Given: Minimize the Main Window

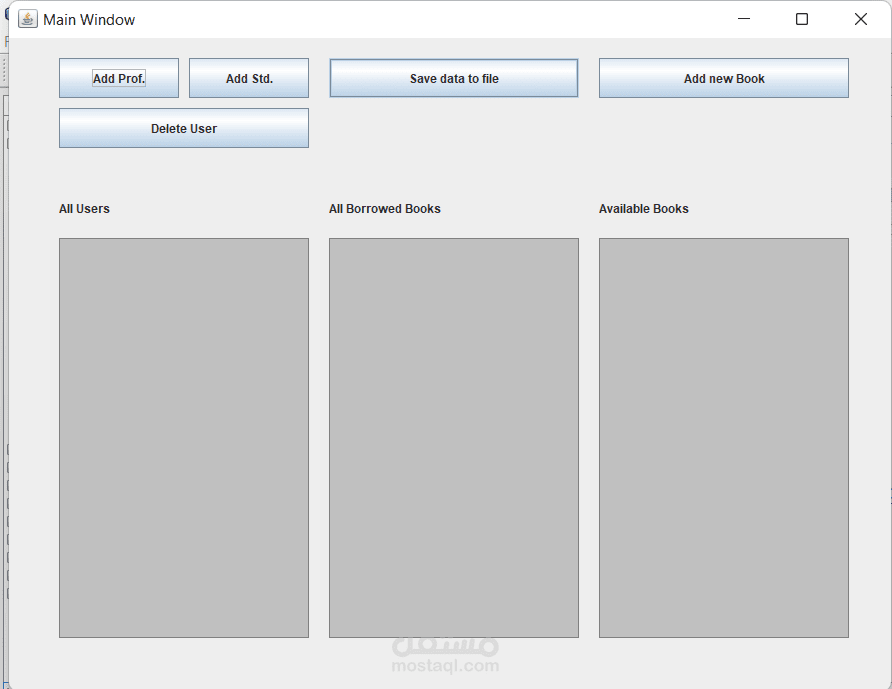Looking at the screenshot, I should click(x=744, y=19).
